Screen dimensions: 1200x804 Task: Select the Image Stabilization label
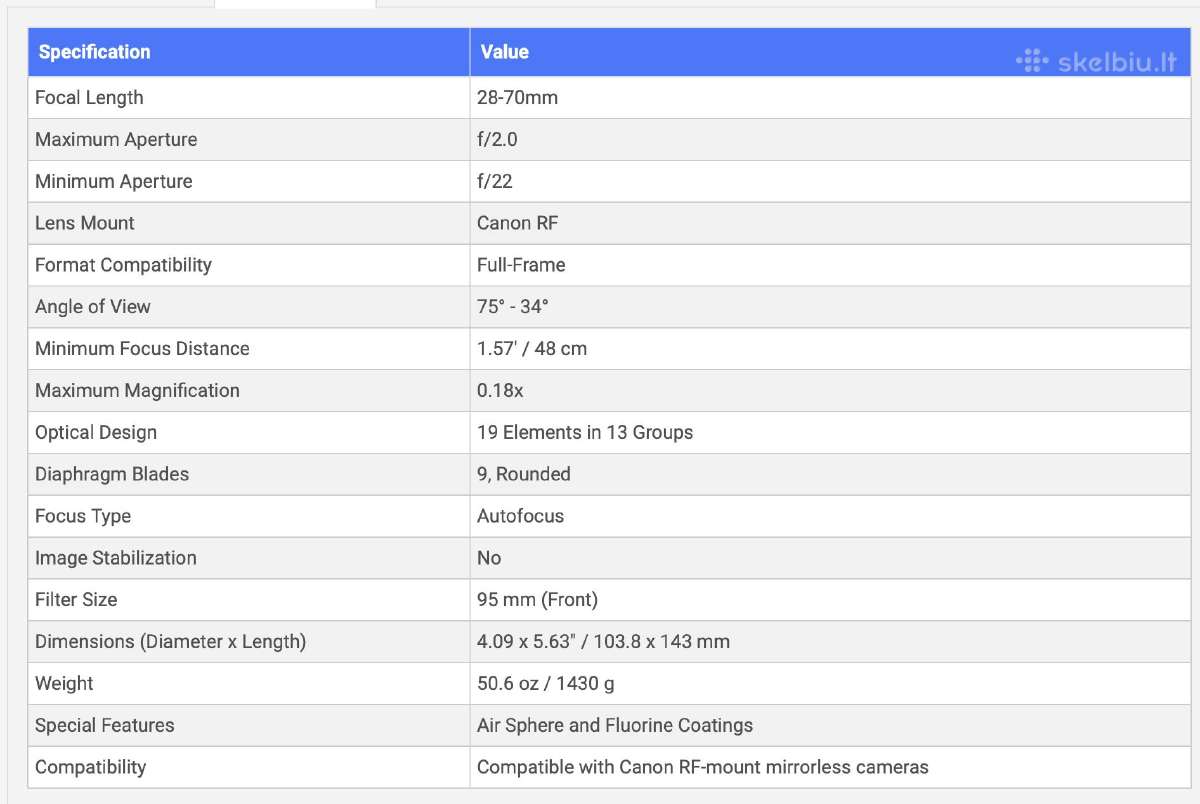[x=116, y=558]
